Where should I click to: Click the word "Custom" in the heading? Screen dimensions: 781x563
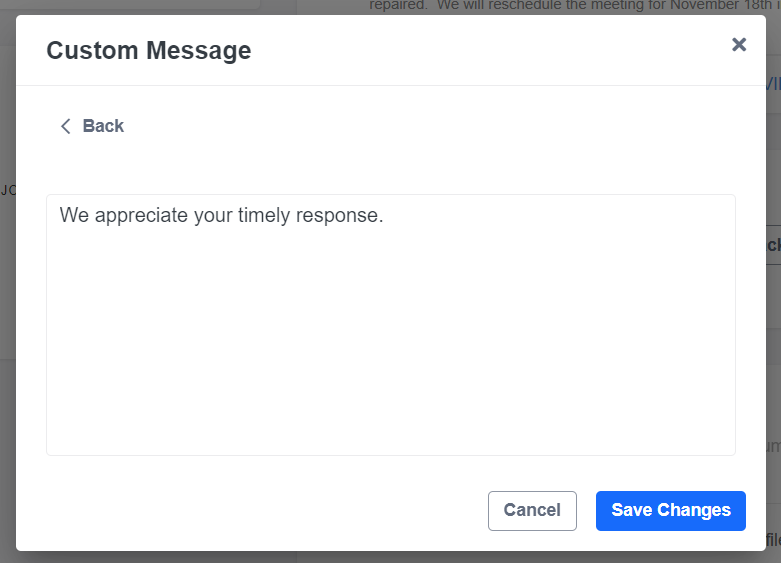(x=93, y=50)
